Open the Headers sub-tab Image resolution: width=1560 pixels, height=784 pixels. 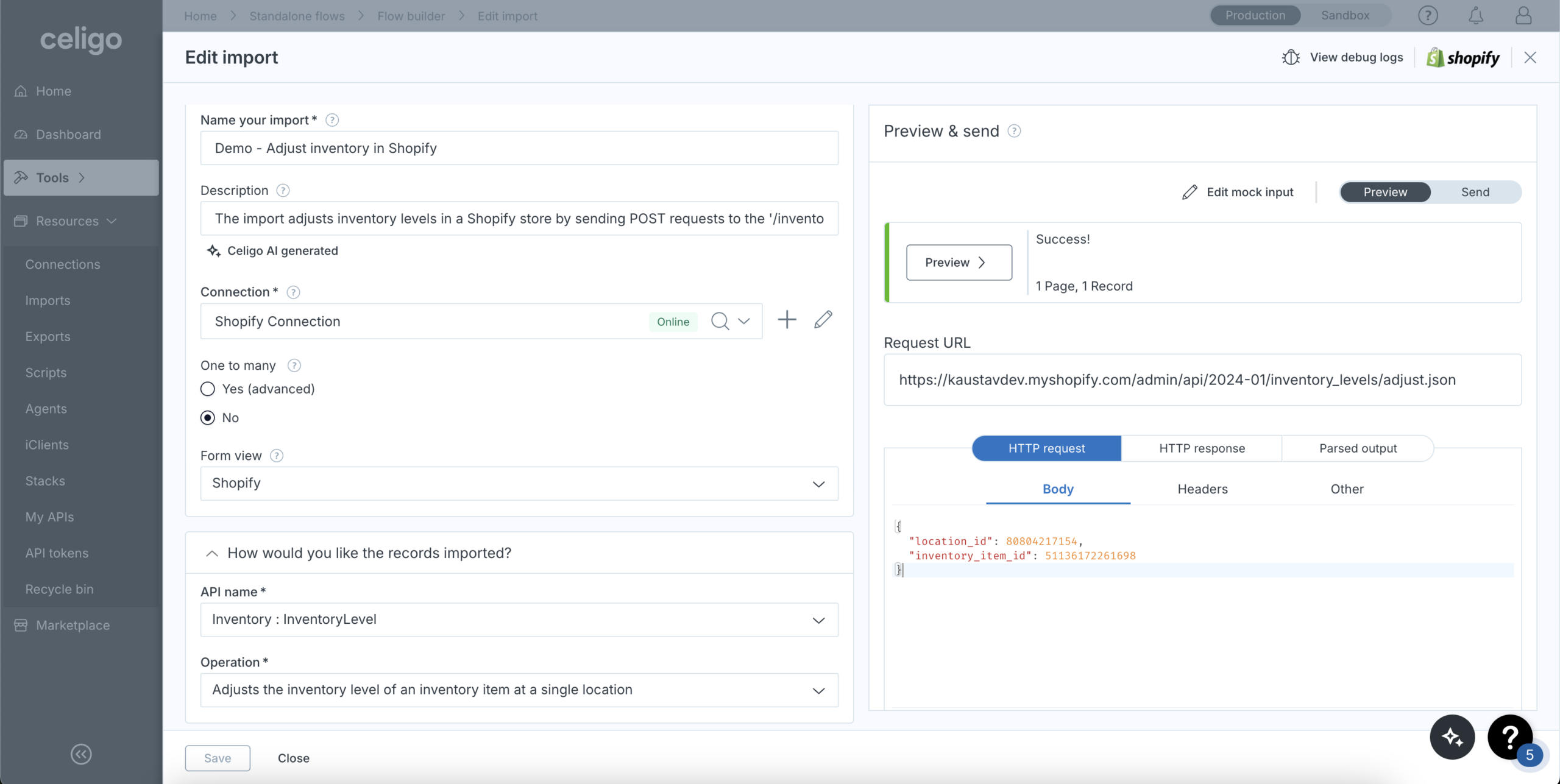coord(1202,489)
